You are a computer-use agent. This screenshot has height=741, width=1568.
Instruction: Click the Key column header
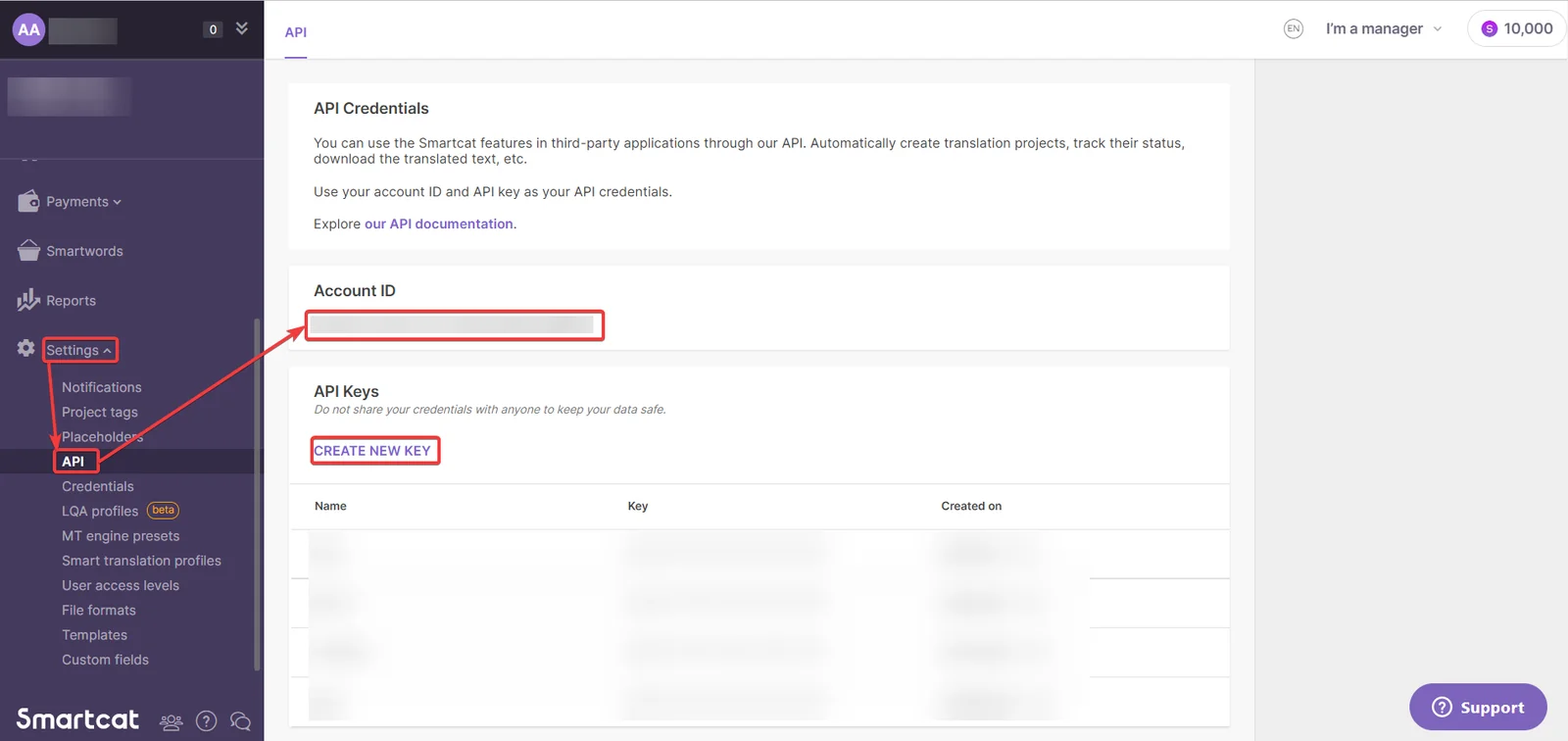(x=638, y=506)
